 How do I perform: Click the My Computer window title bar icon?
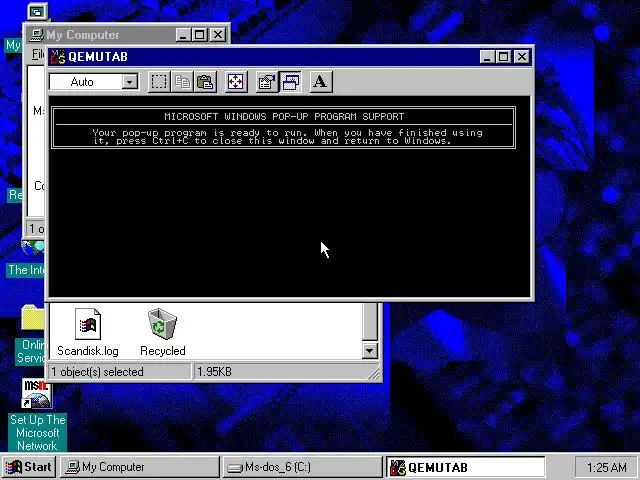[x=37, y=35]
